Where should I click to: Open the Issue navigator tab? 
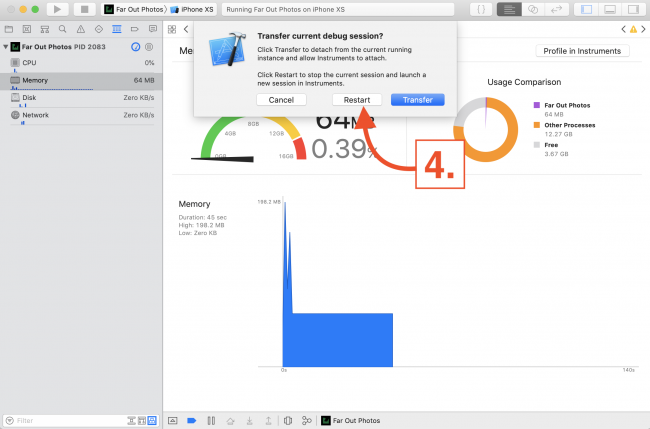[x=80, y=29]
